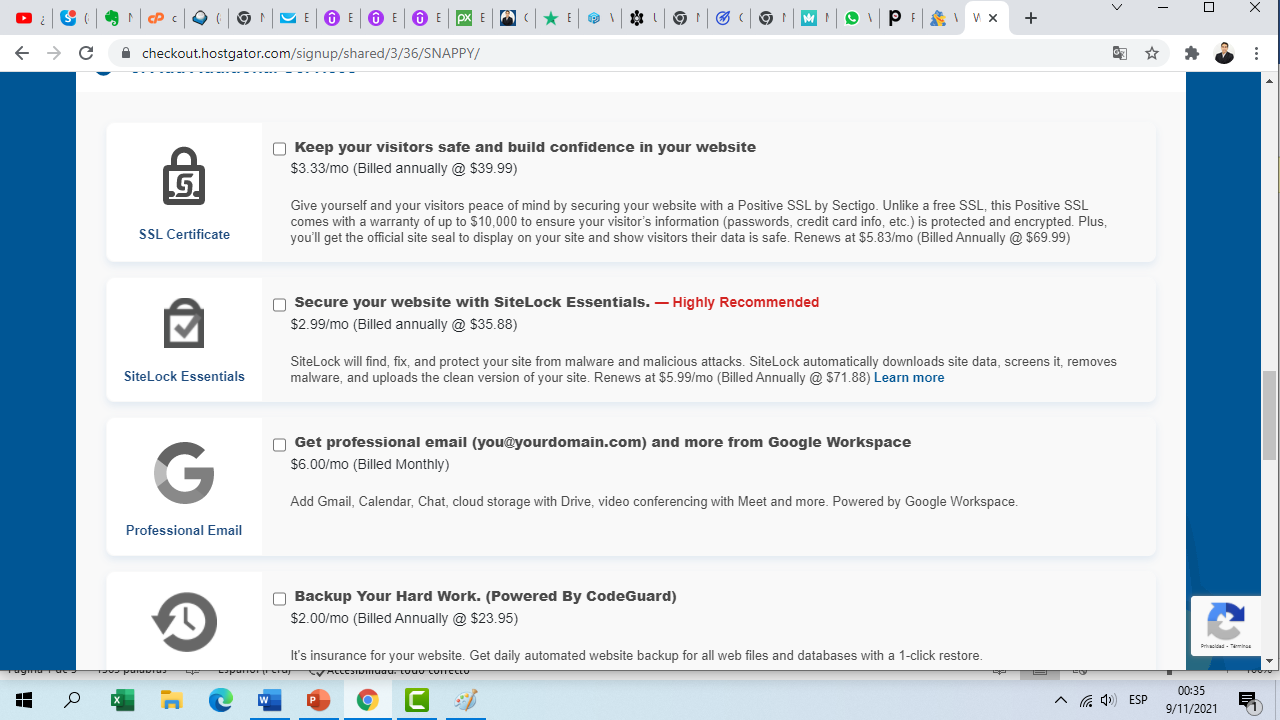This screenshot has width=1280, height=720.
Task: Switch to the YouTube tab
Action: [30, 18]
